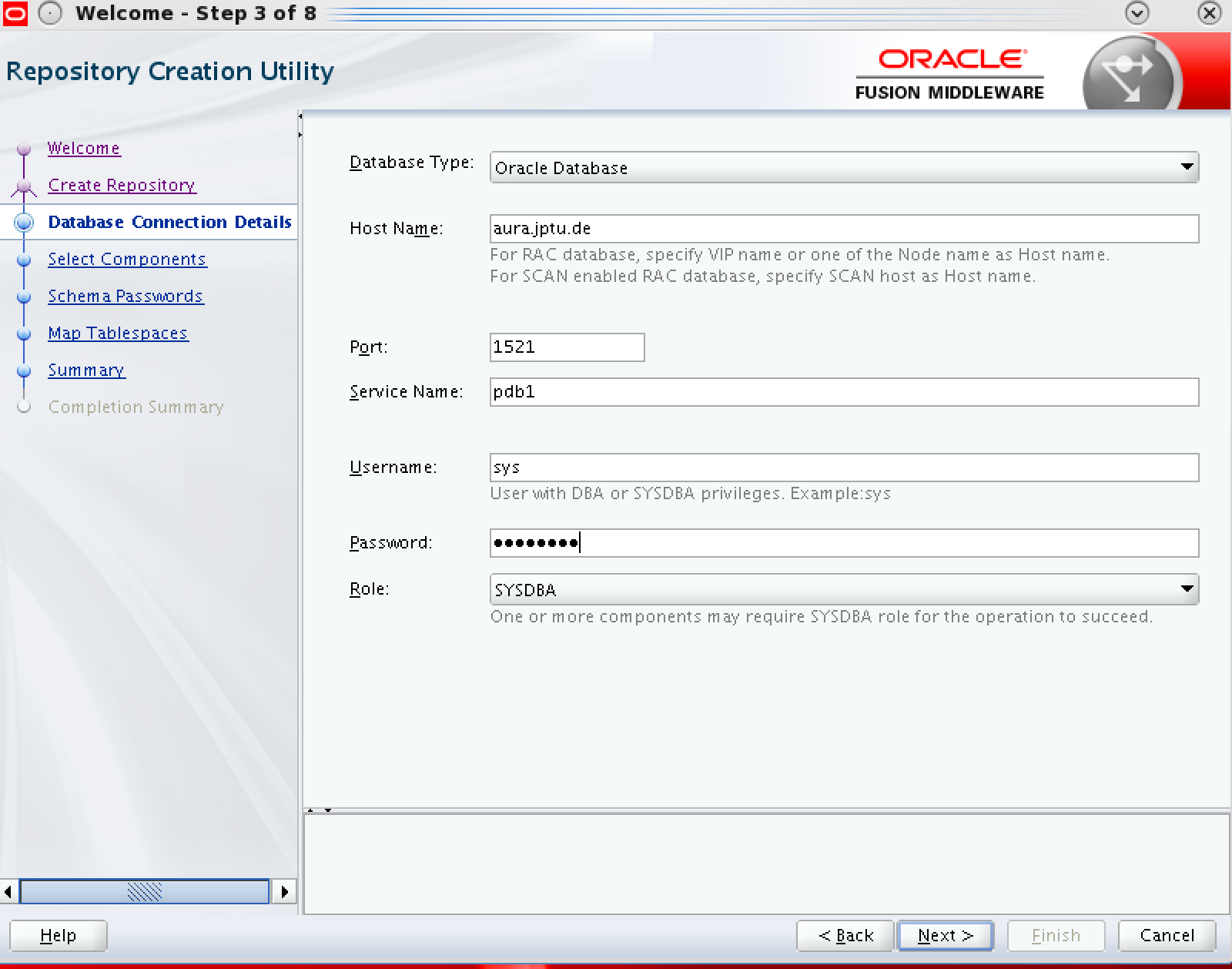Jump to the Map Tablespaces step
Image resolution: width=1232 pixels, height=969 pixels.
pos(118,333)
